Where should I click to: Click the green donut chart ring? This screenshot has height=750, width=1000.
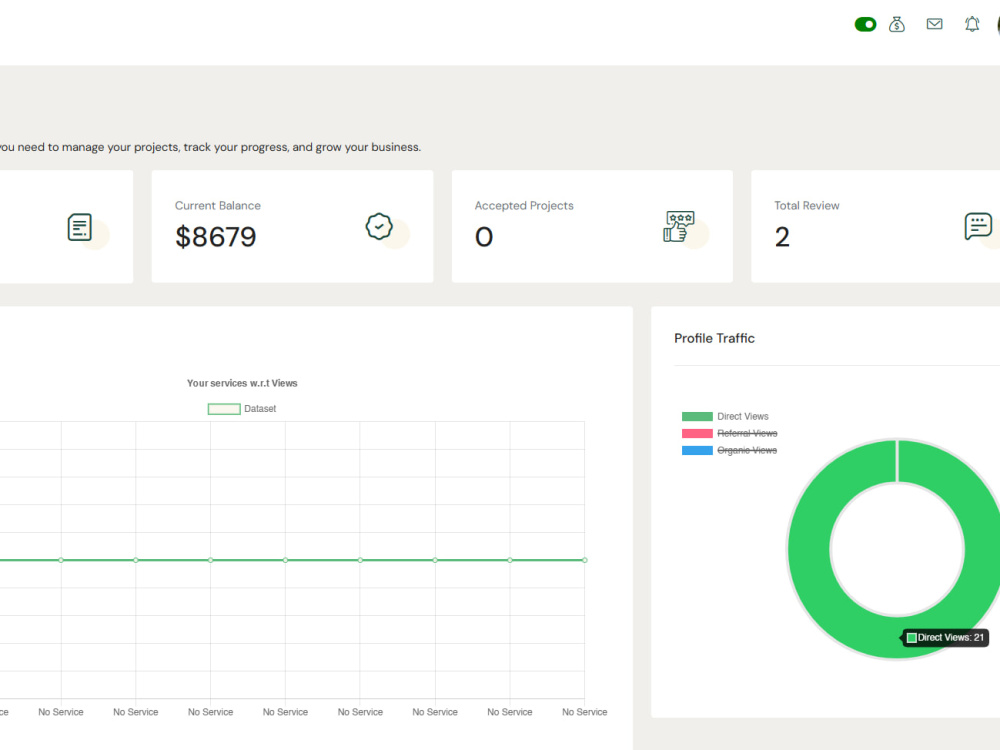coord(809,549)
